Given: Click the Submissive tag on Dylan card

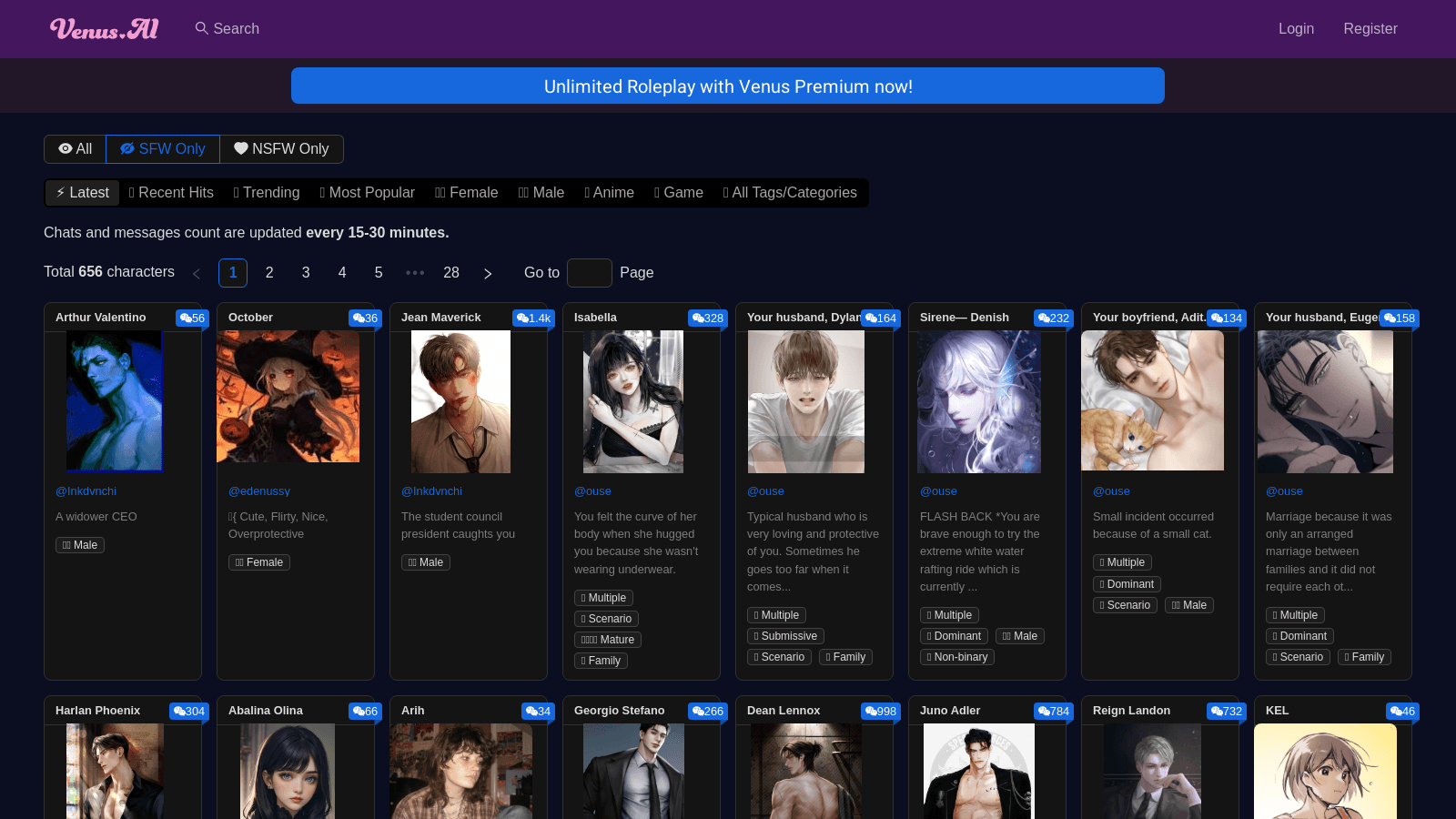Looking at the screenshot, I should pyautogui.click(x=785, y=636).
